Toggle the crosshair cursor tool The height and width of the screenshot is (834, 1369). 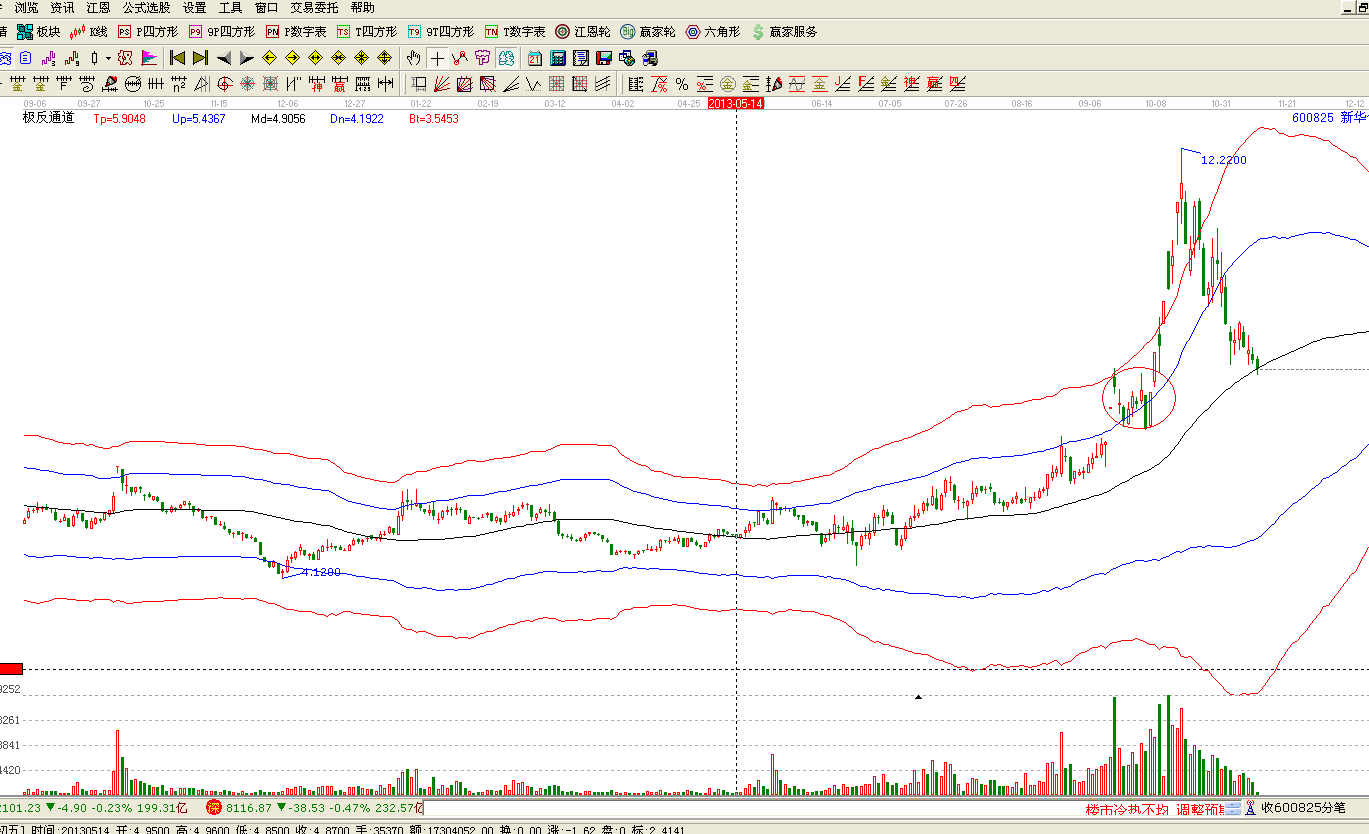pyautogui.click(x=437, y=58)
